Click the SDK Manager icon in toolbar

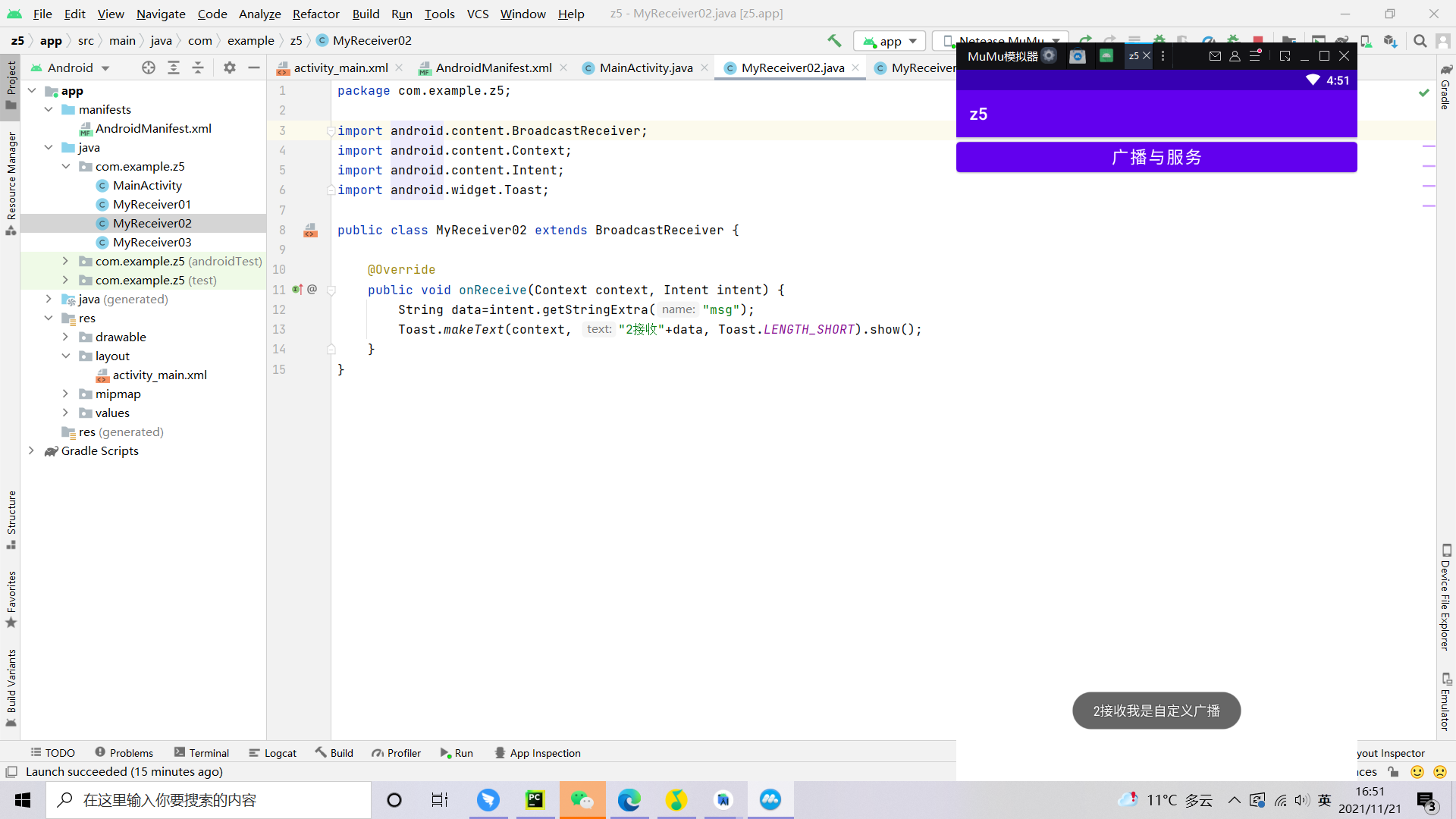(1390, 41)
